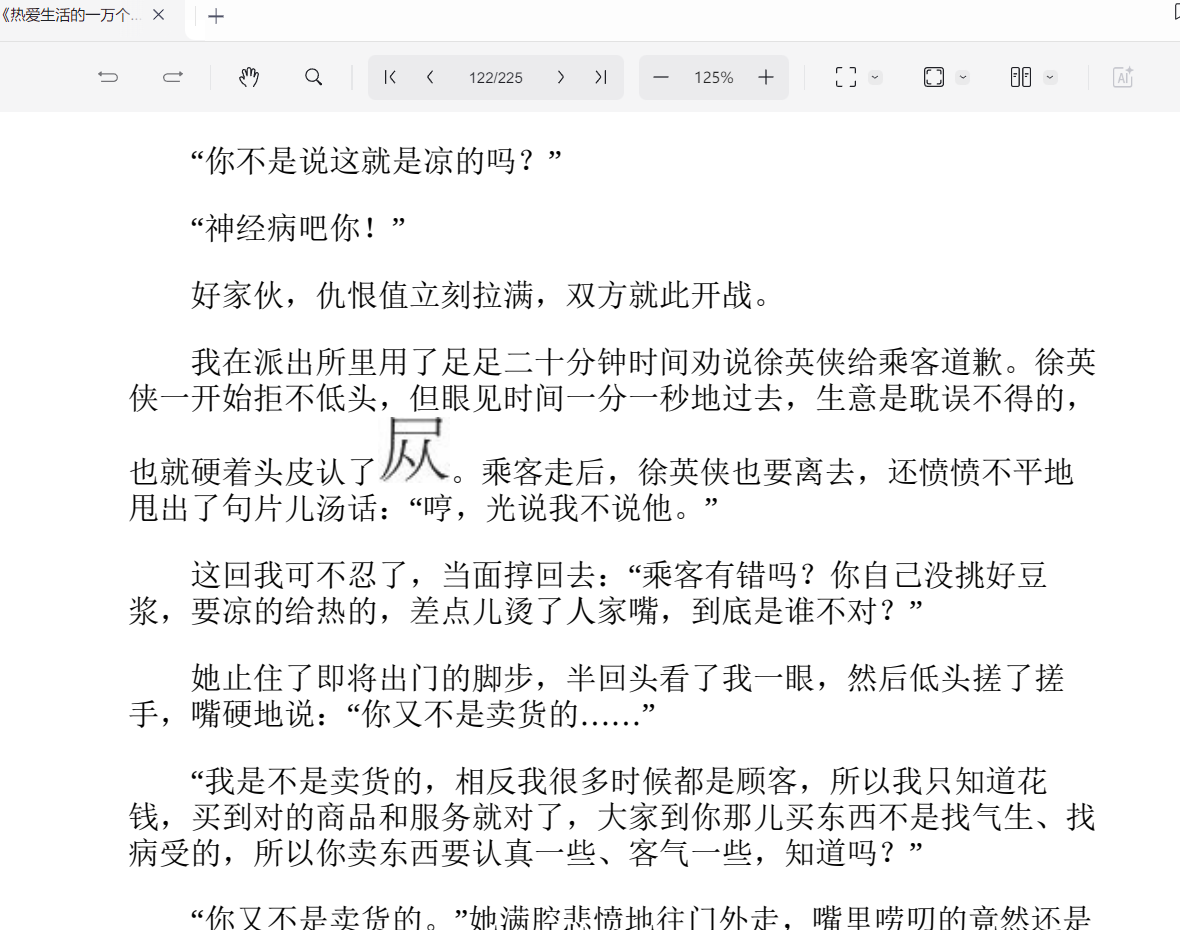
Task: Click the text “哼，光说我不说他。”
Action: [x=563, y=508]
